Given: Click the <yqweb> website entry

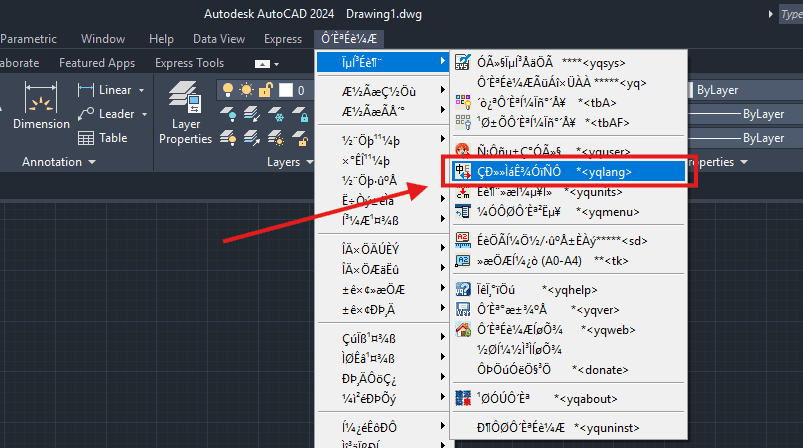Looking at the screenshot, I should tap(568, 330).
